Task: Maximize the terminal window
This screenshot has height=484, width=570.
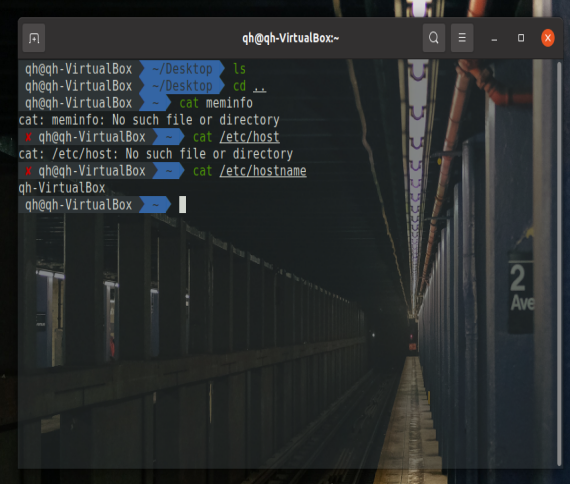Action: [521, 38]
